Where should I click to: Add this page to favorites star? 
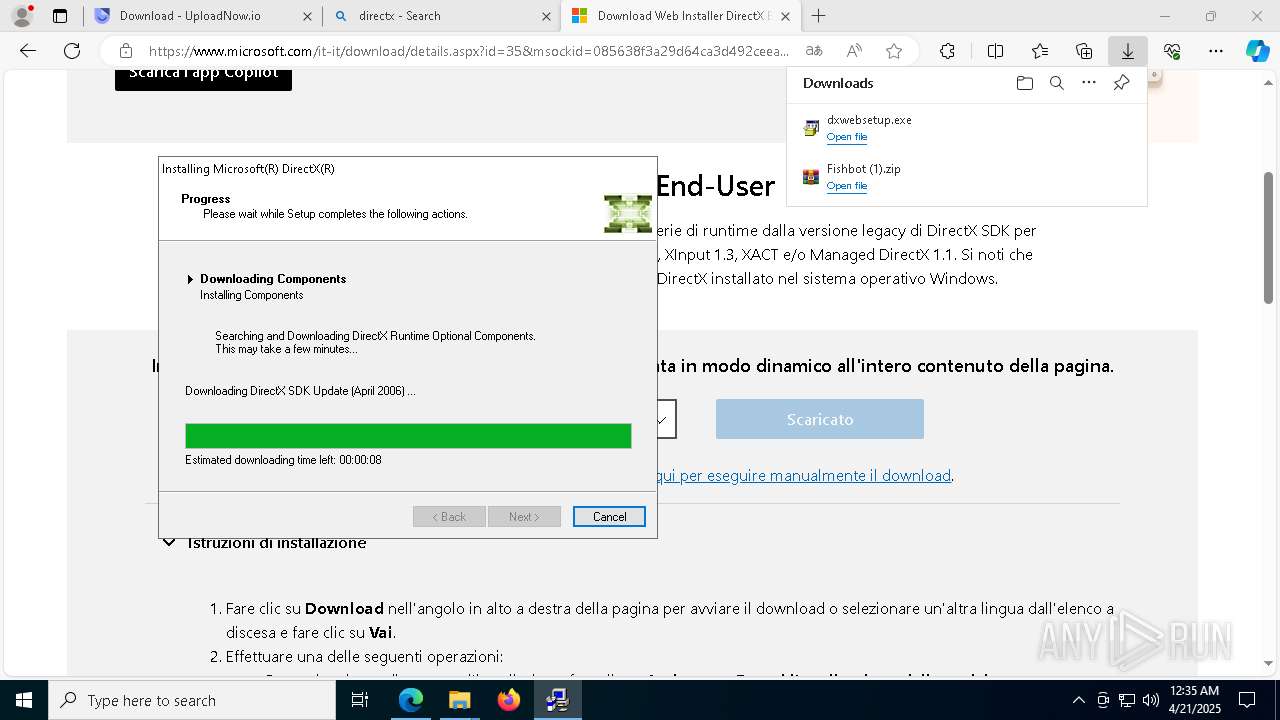[894, 51]
